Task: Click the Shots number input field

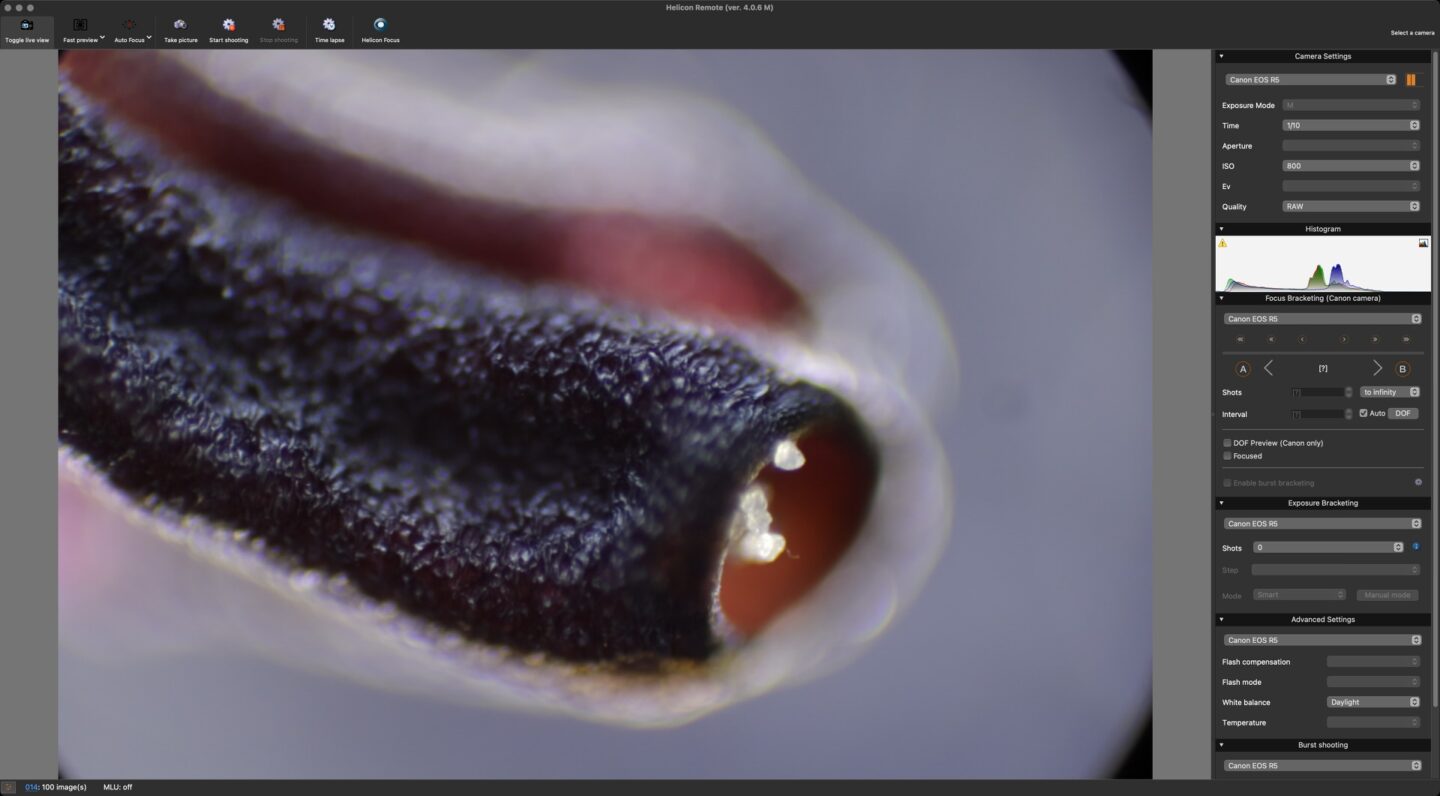Action: (x=1318, y=392)
